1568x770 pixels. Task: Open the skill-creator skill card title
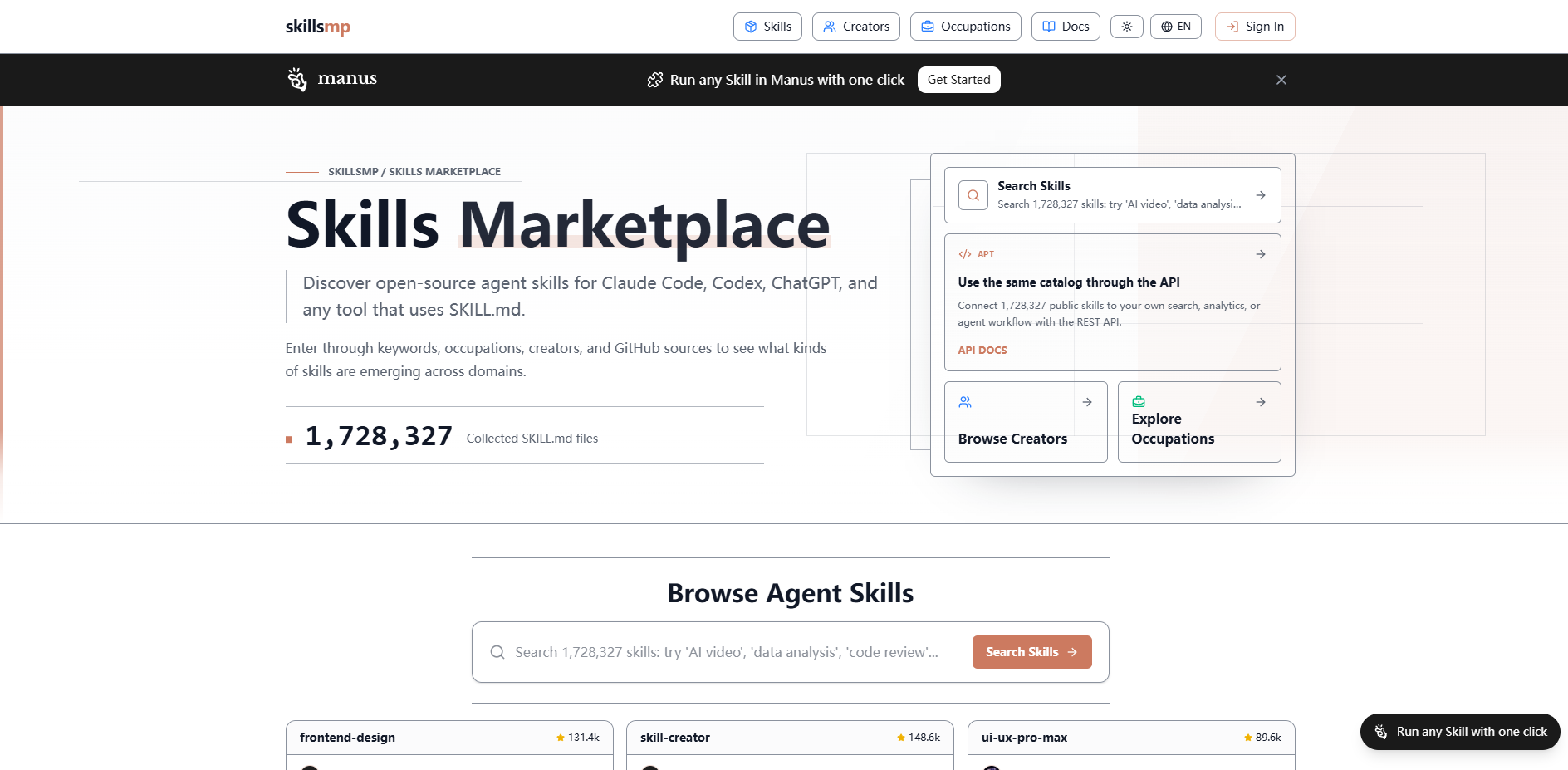[x=675, y=738]
